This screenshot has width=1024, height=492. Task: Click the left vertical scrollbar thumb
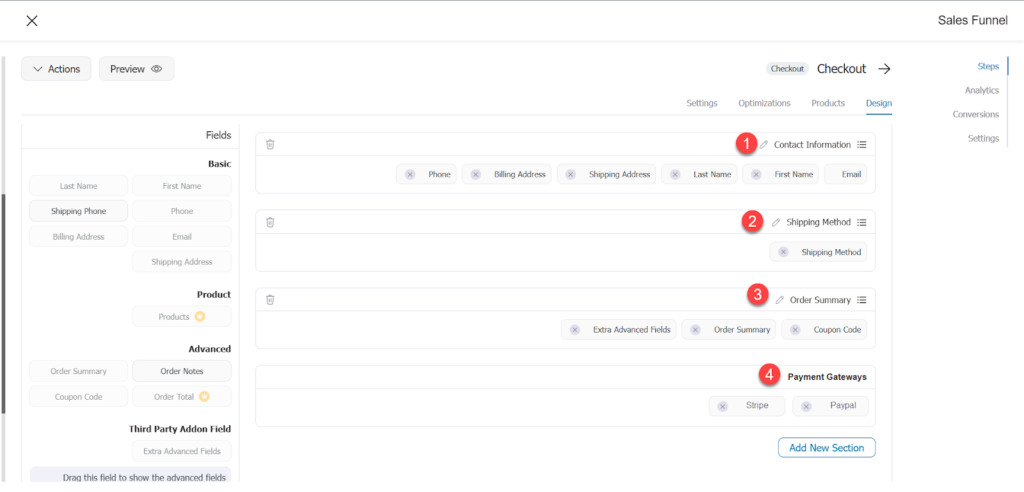pos(3,304)
